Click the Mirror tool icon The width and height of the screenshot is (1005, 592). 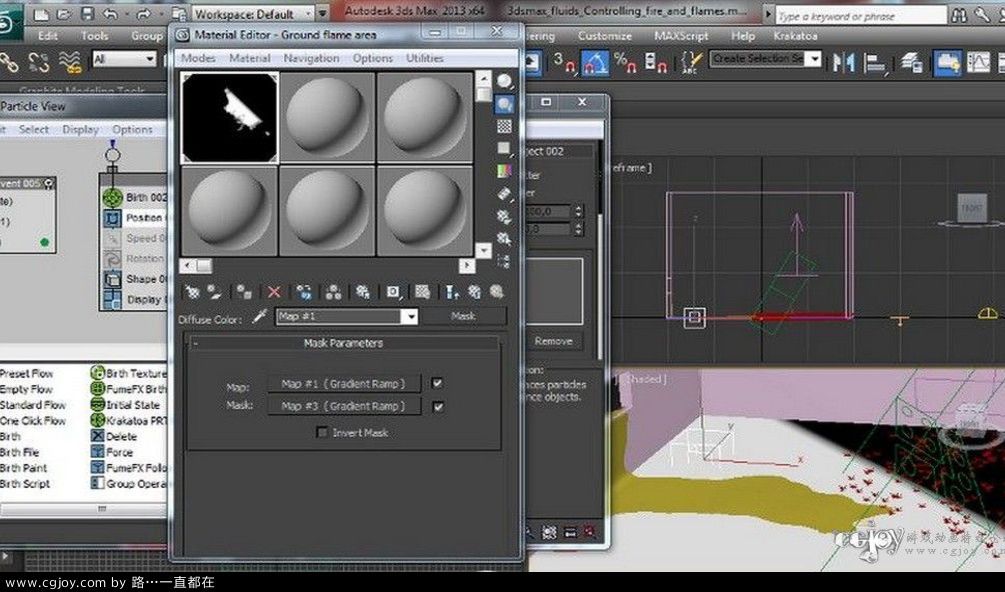[x=844, y=62]
